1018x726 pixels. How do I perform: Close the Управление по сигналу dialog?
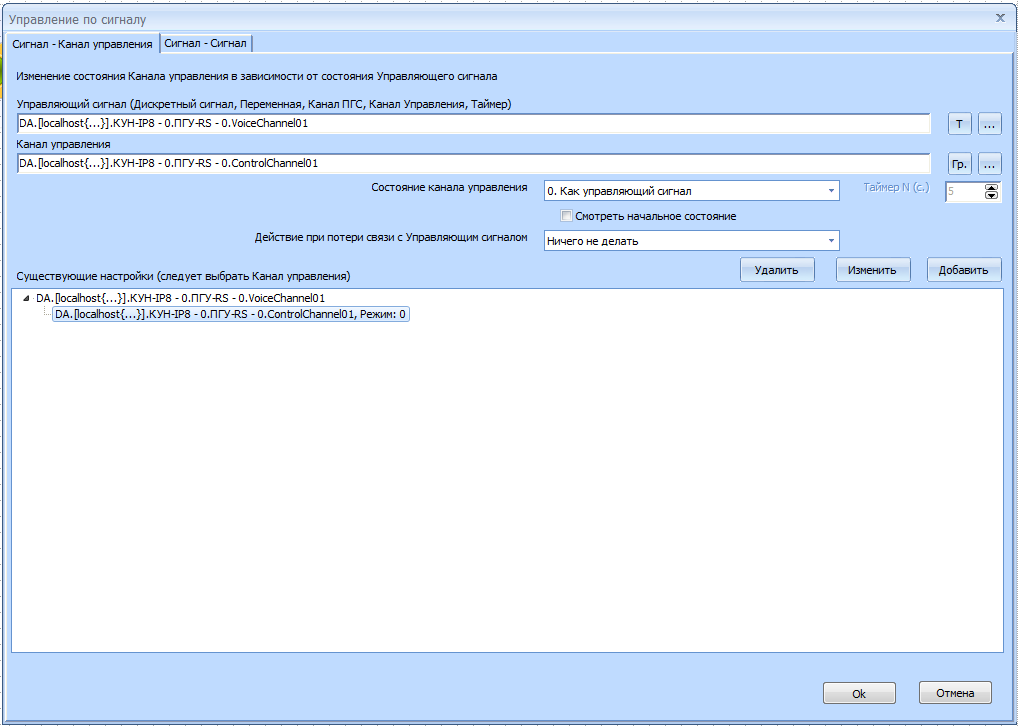[1000, 17]
